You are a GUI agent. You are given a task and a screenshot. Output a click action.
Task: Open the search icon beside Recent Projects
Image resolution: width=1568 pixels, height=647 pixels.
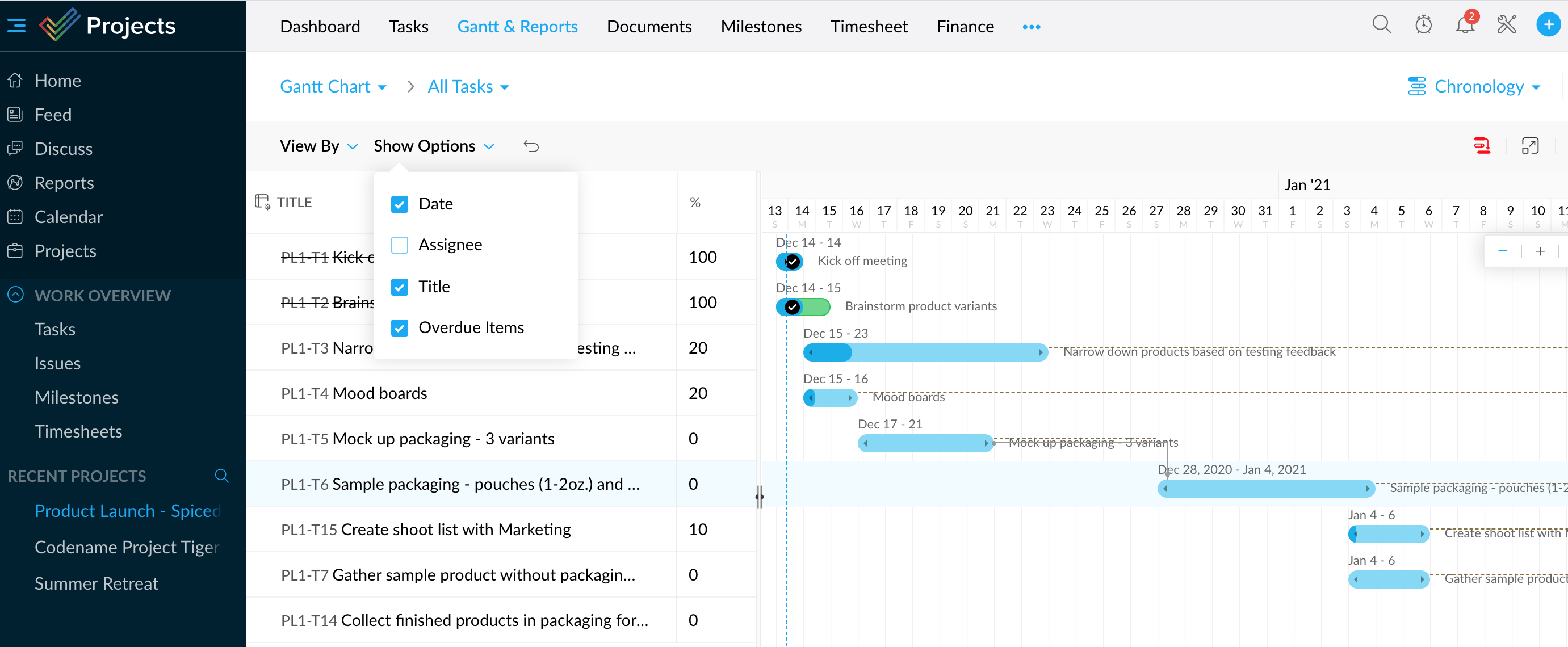(221, 476)
